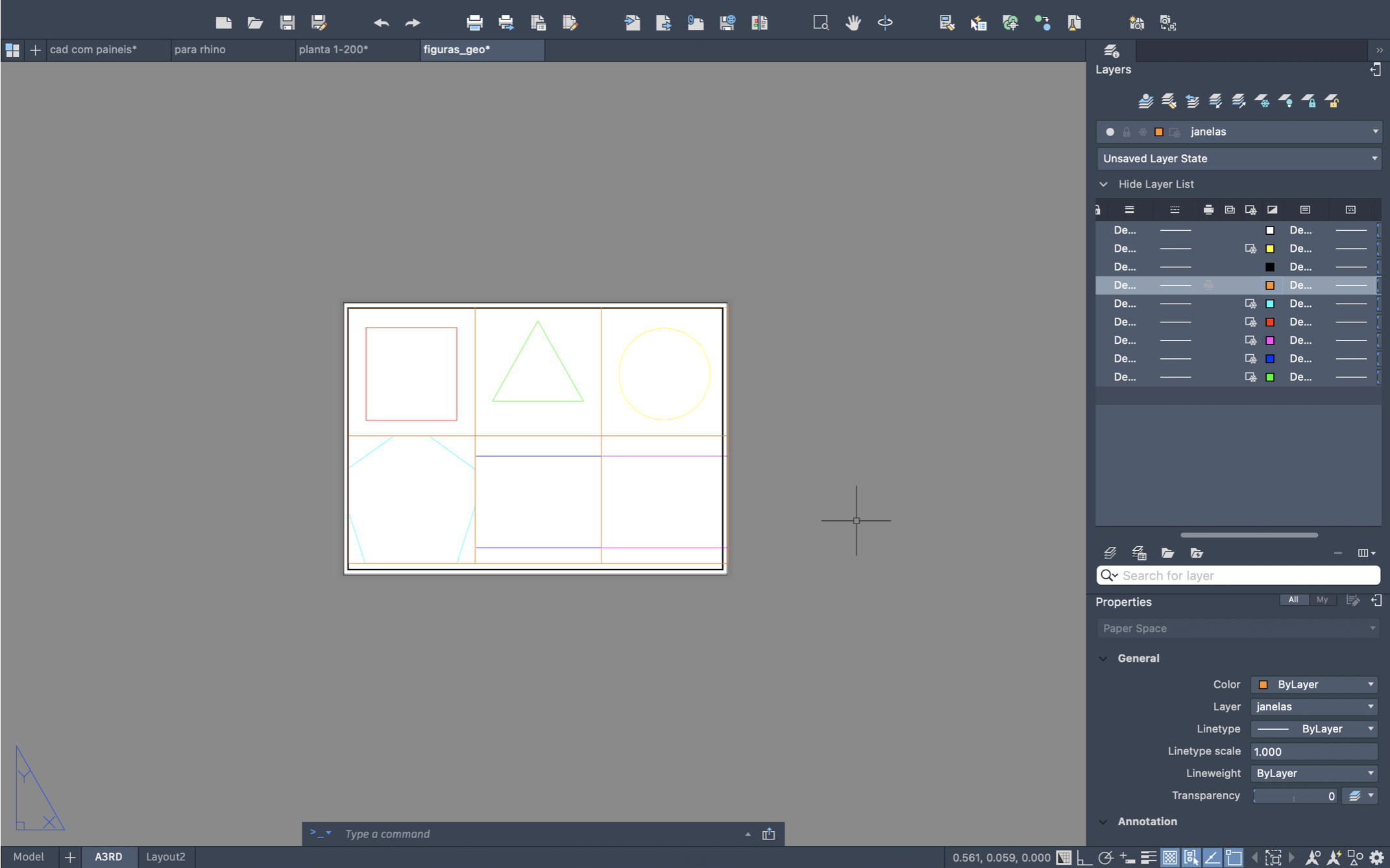The width and height of the screenshot is (1390, 868).
Task: Toggle Ortho mode in status bar
Action: click(1084, 857)
